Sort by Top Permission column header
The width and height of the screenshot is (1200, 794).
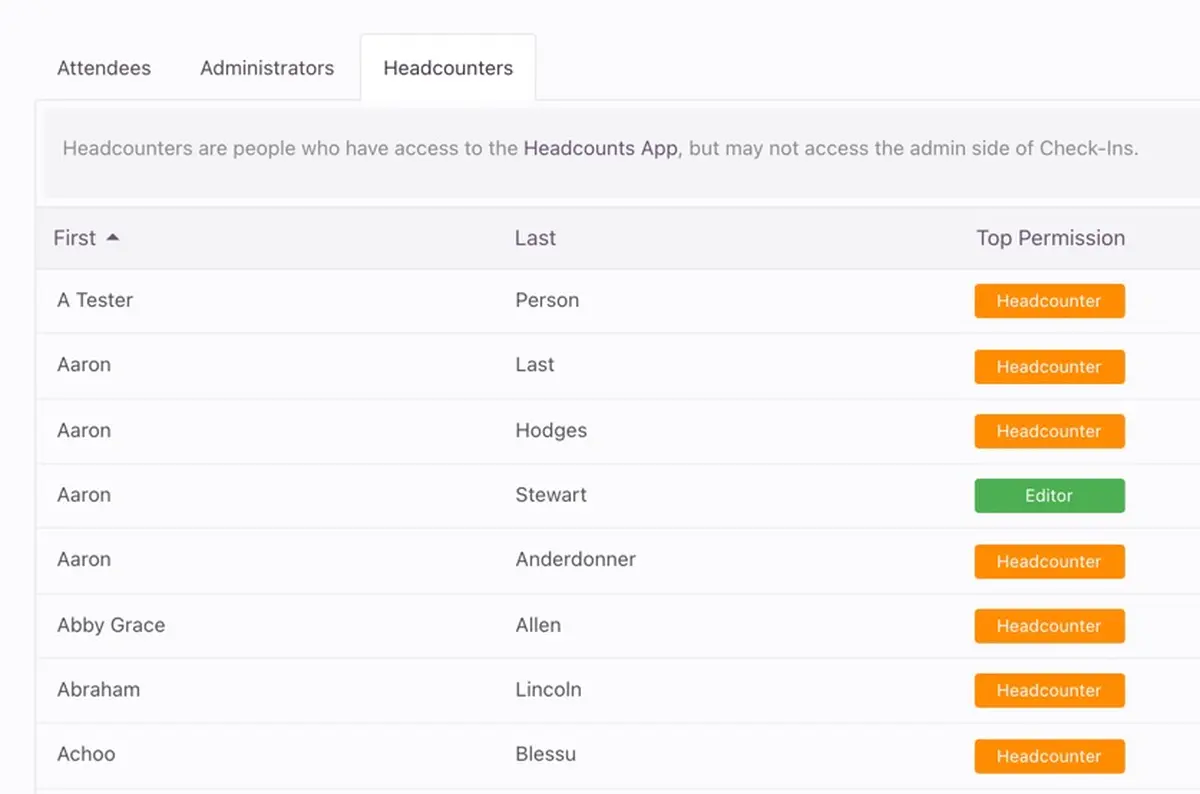coord(1051,238)
